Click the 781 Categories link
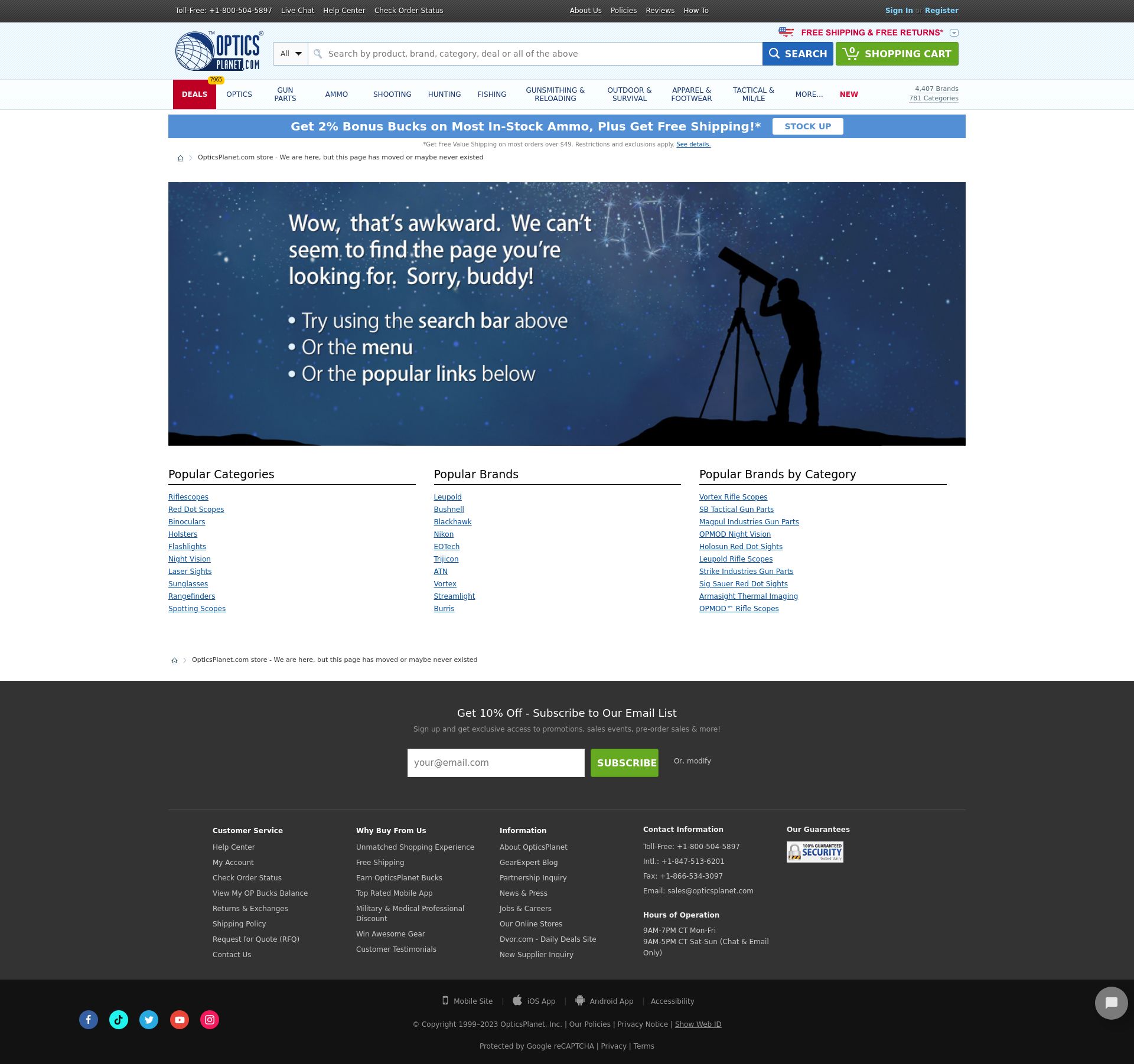The width and height of the screenshot is (1134, 1064). click(934, 99)
